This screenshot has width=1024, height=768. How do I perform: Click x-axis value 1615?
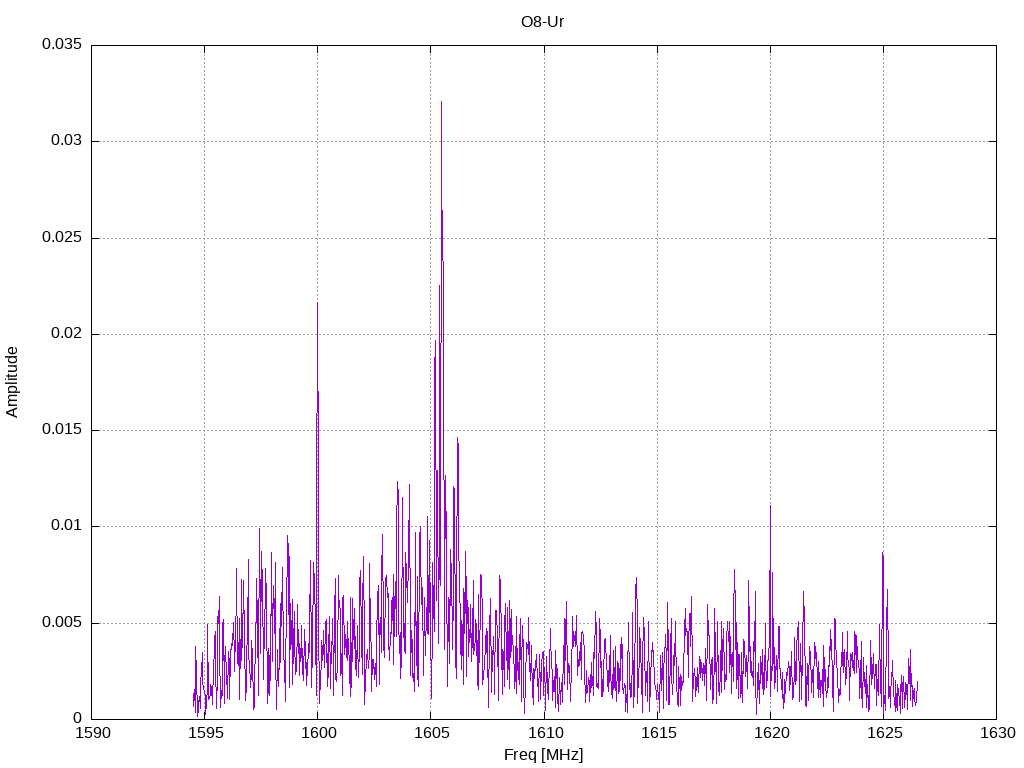658,733
